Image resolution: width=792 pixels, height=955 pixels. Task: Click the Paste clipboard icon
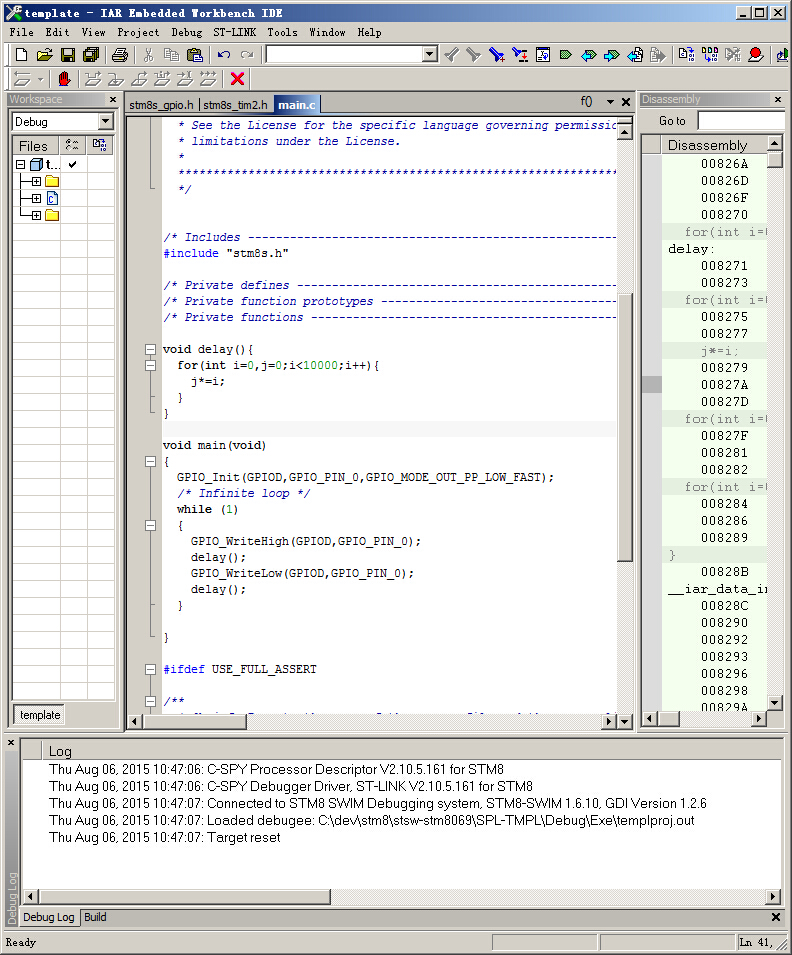point(195,54)
